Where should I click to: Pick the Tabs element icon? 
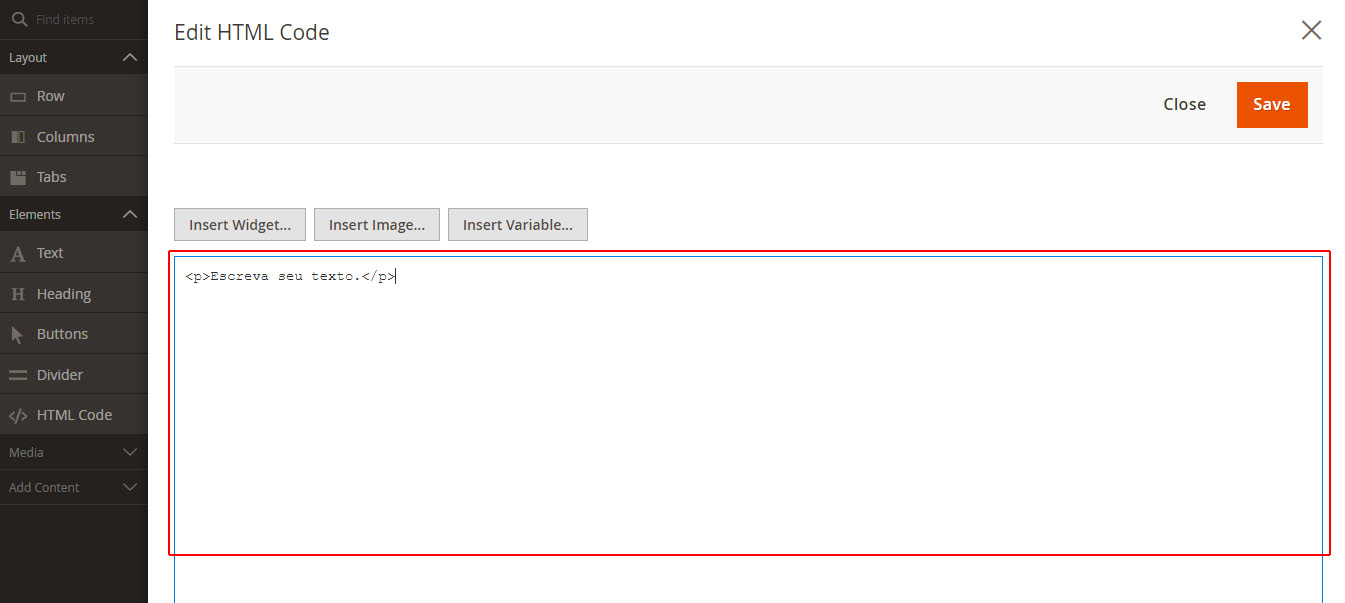point(18,177)
